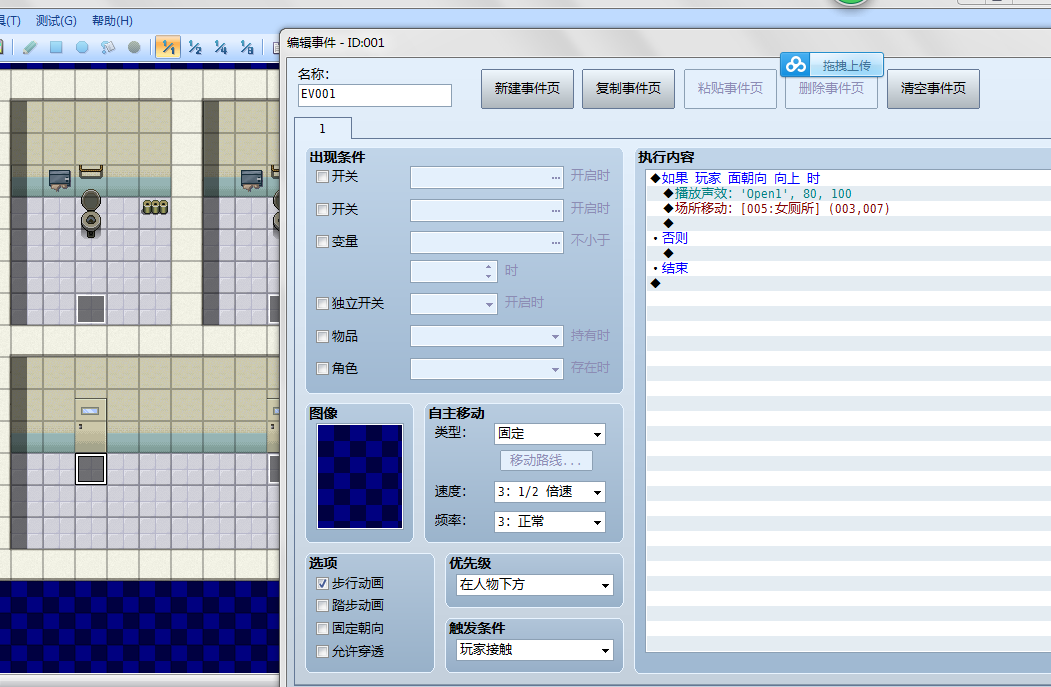Select the pencil drawing tool
1051x687 pixels.
tap(29, 48)
